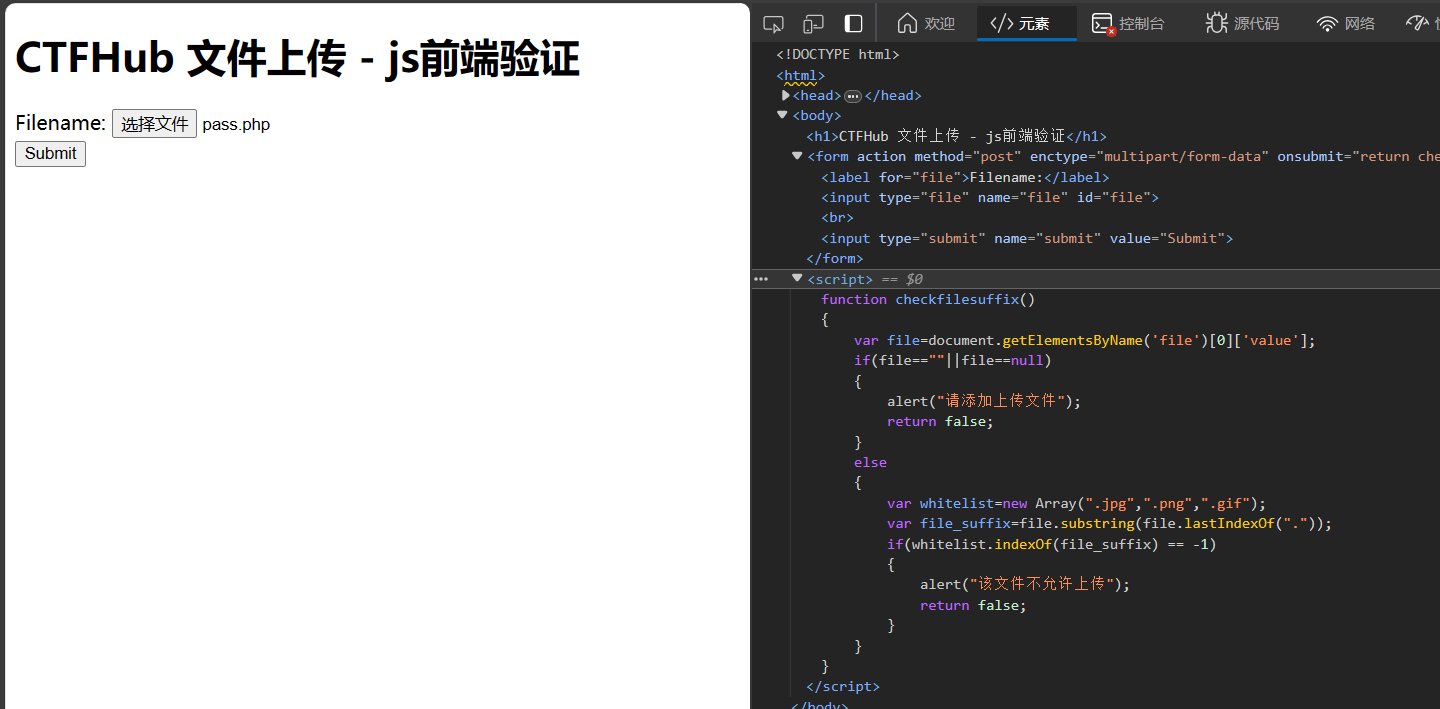Screen dimensions: 1440x709
Task: Open the 控制台 tab
Action: [1128, 23]
